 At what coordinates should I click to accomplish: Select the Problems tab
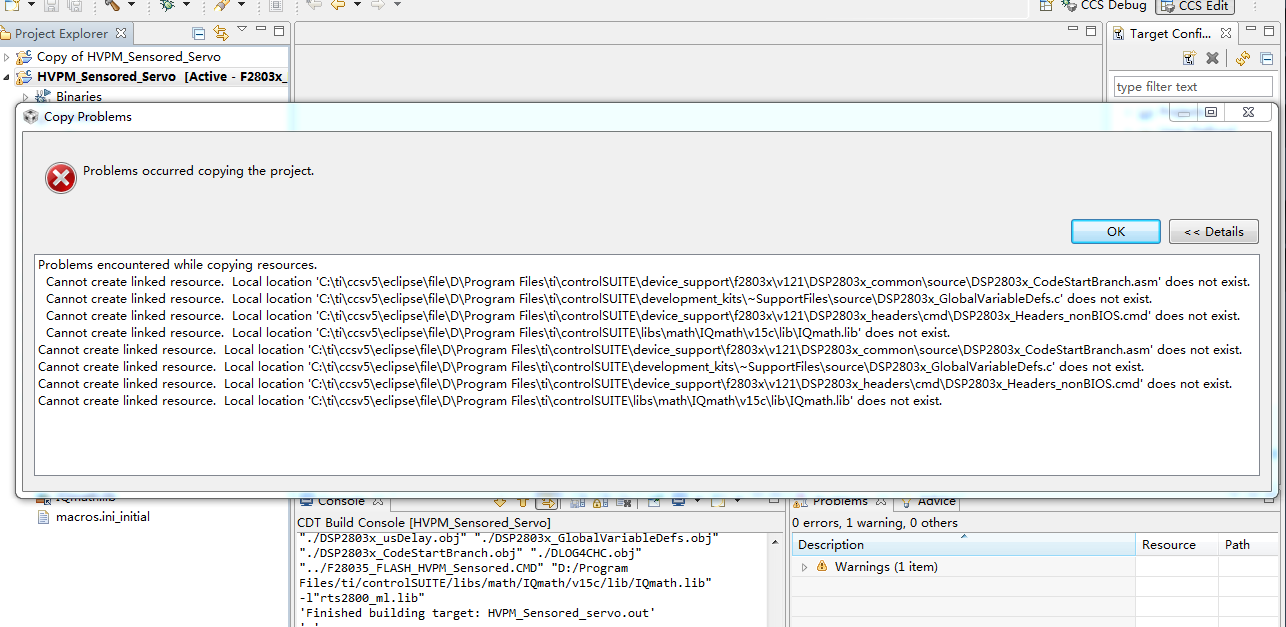(x=840, y=501)
